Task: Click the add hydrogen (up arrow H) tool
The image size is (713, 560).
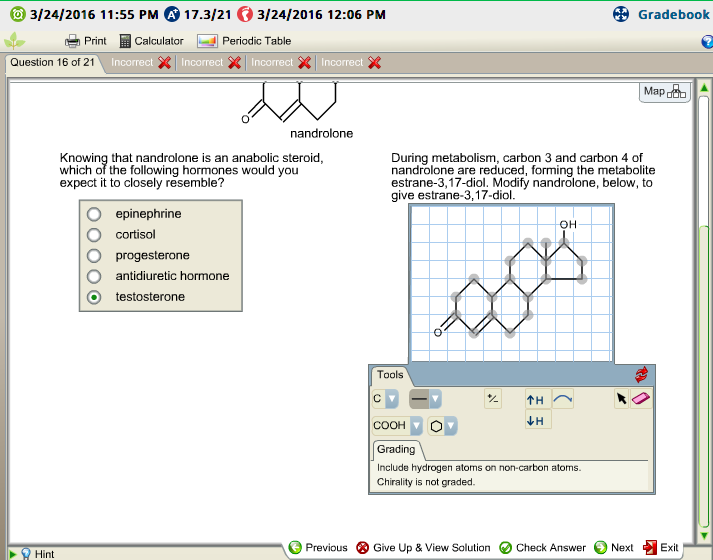Action: 535,399
